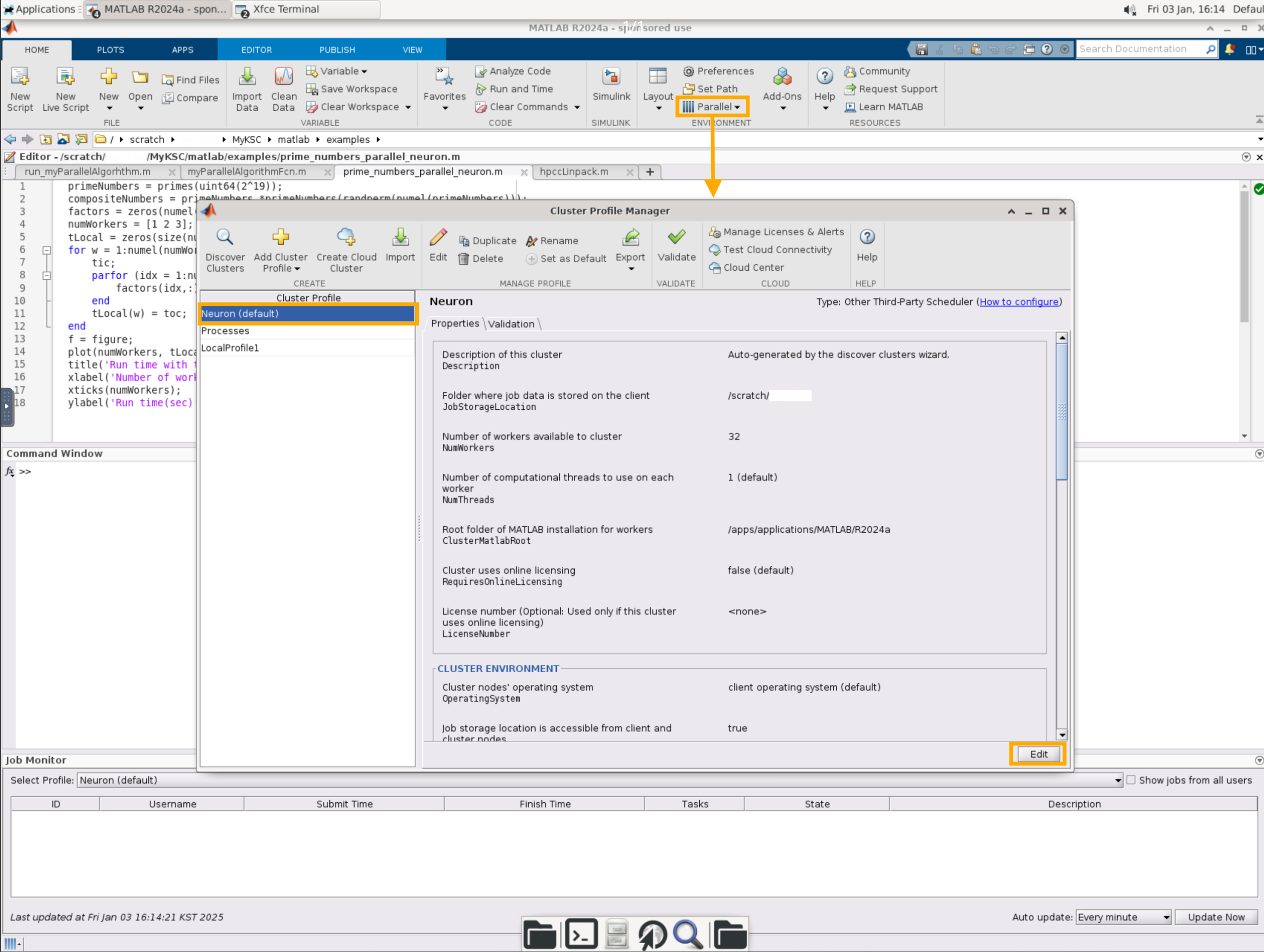Click the green Validate checkmark icon
This screenshot has height=952, width=1264.
[x=677, y=237]
